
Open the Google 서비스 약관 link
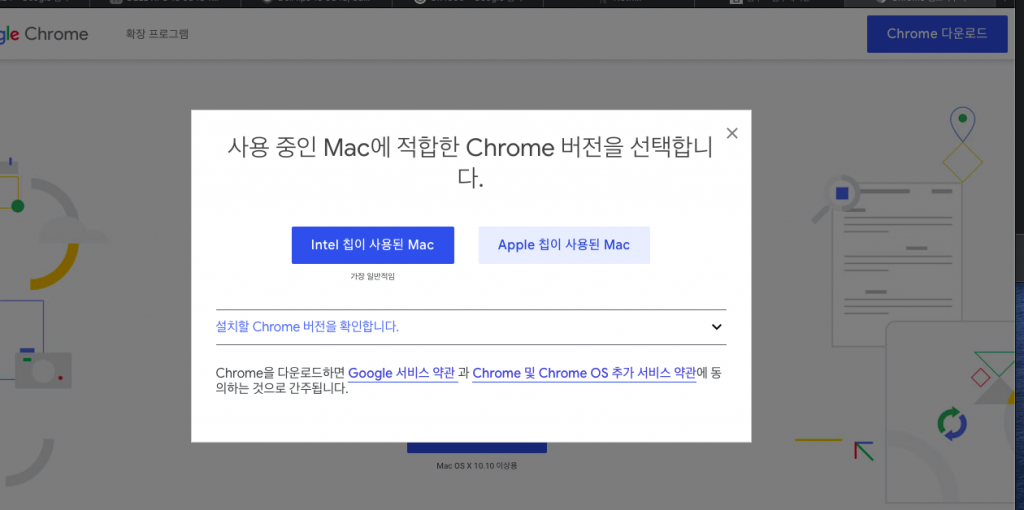pyautogui.click(x=402, y=374)
